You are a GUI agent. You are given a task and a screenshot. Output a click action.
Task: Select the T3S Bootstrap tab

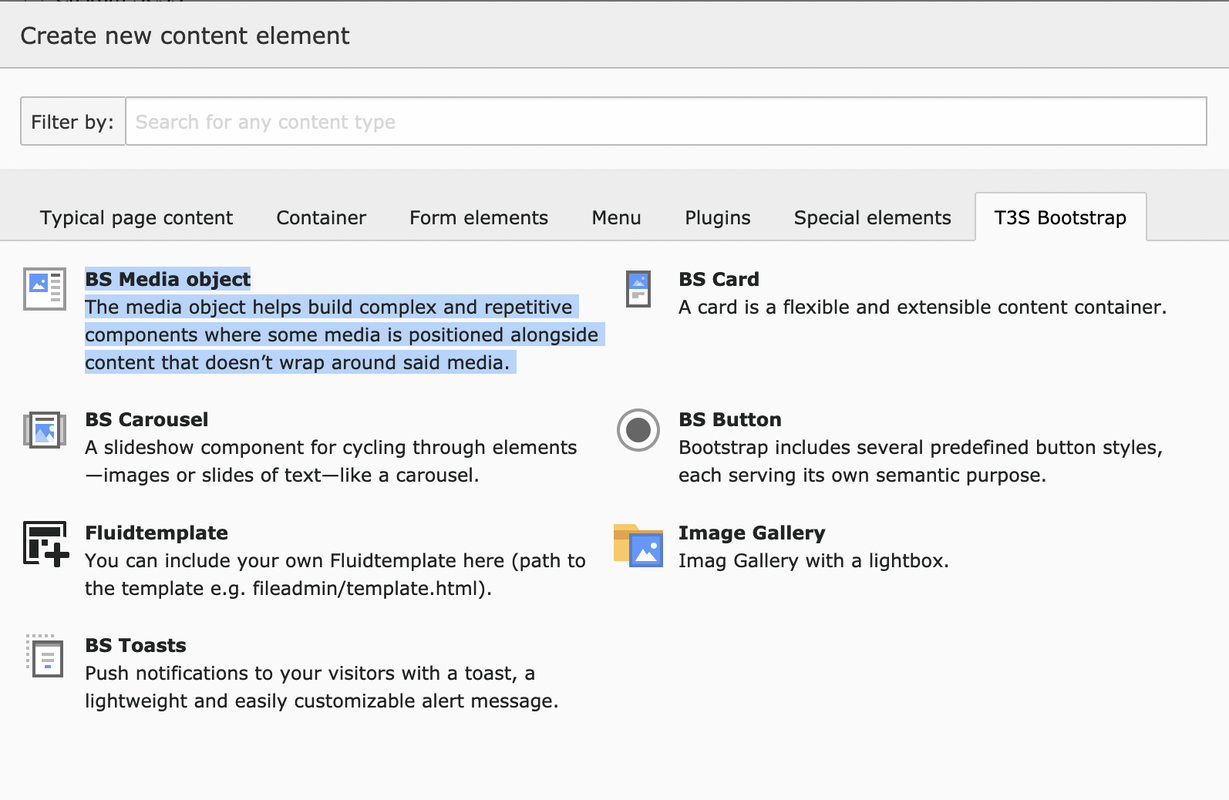[x=1060, y=217]
